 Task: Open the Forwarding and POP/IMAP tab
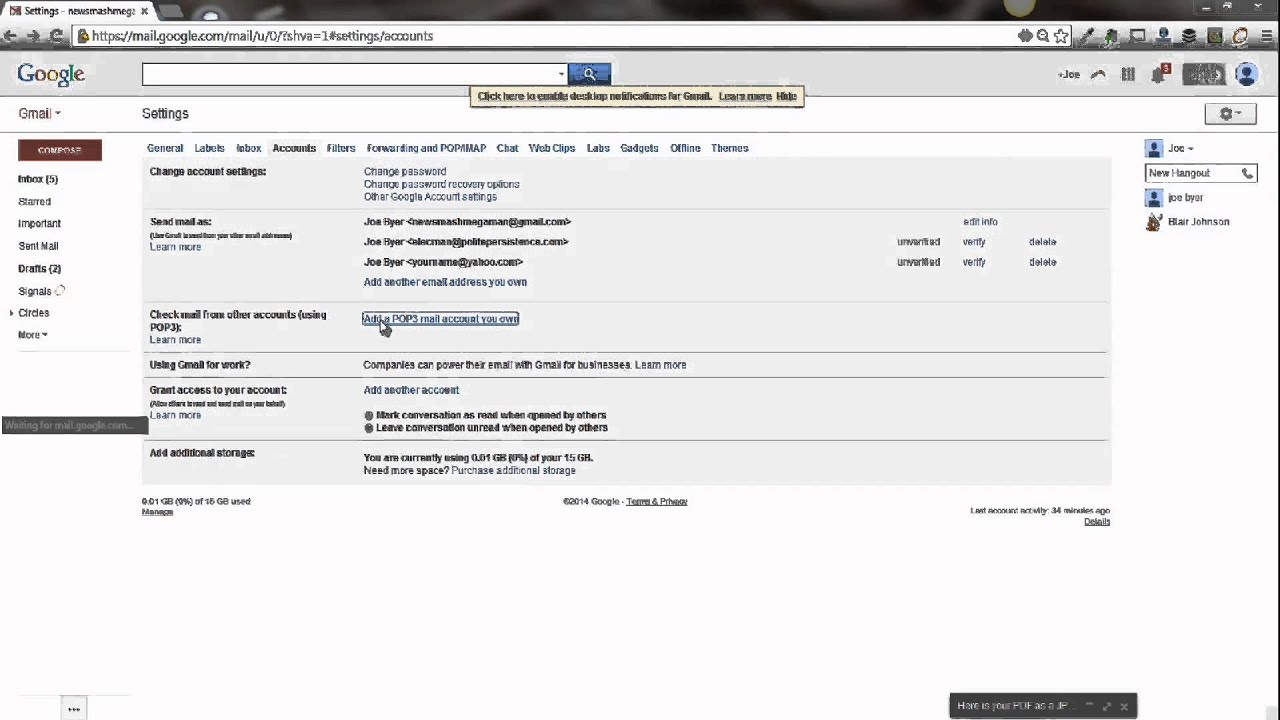(x=426, y=148)
